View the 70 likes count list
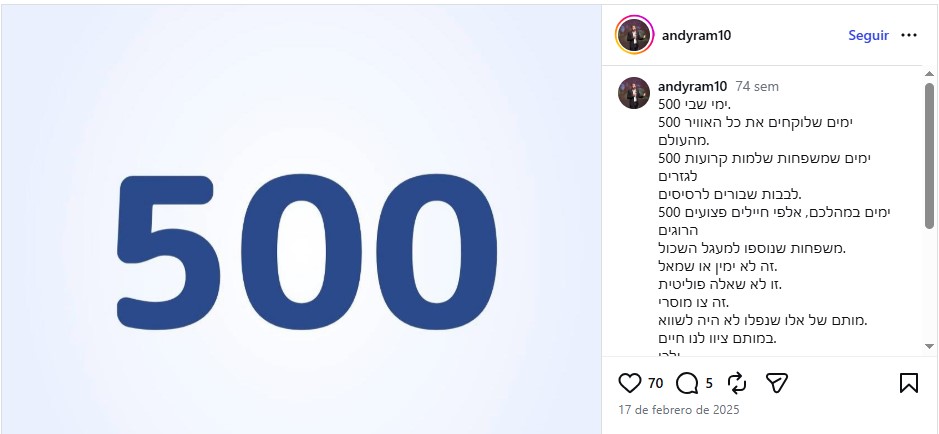The image size is (939, 434). coord(655,383)
